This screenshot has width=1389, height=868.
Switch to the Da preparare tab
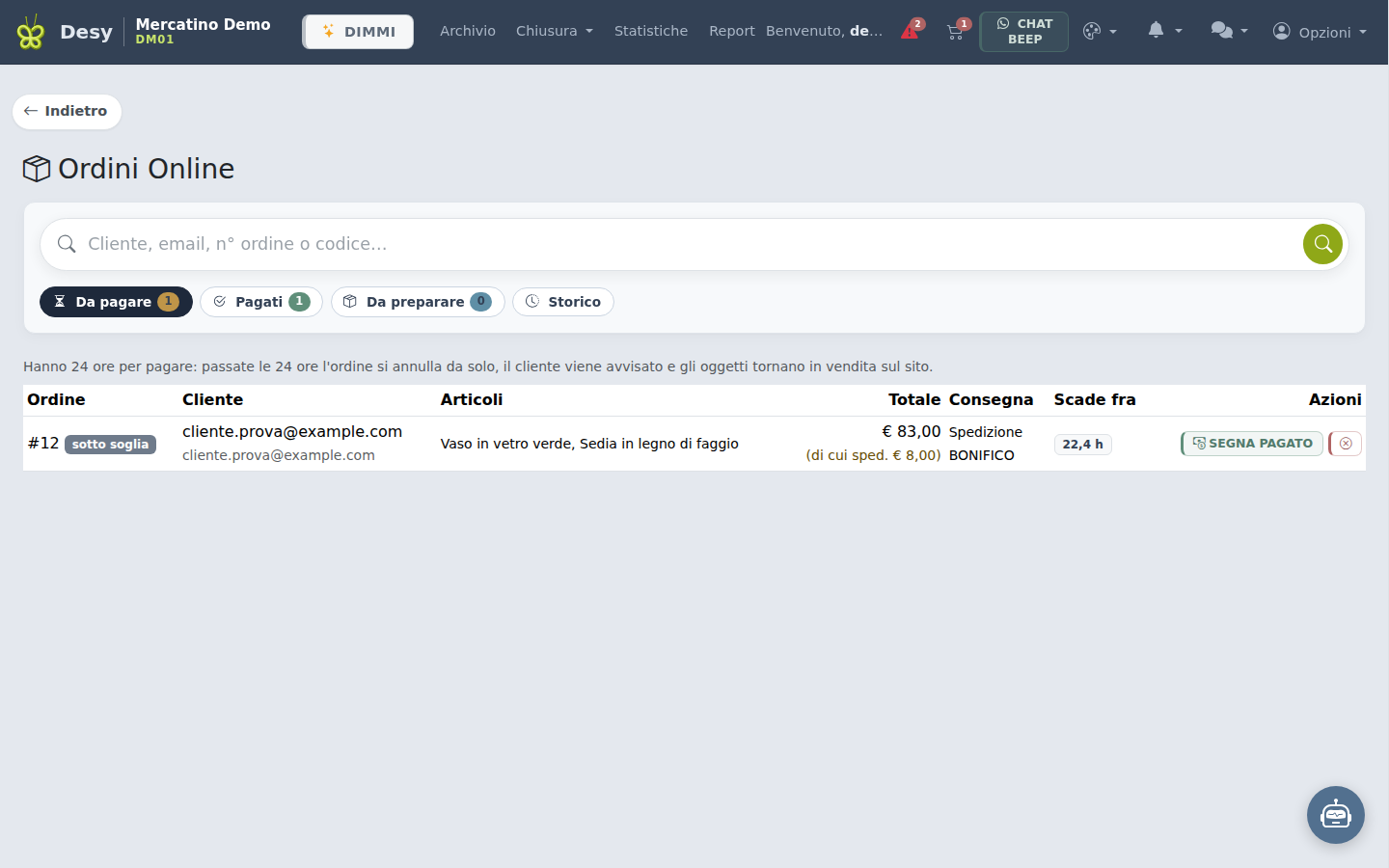pos(418,302)
